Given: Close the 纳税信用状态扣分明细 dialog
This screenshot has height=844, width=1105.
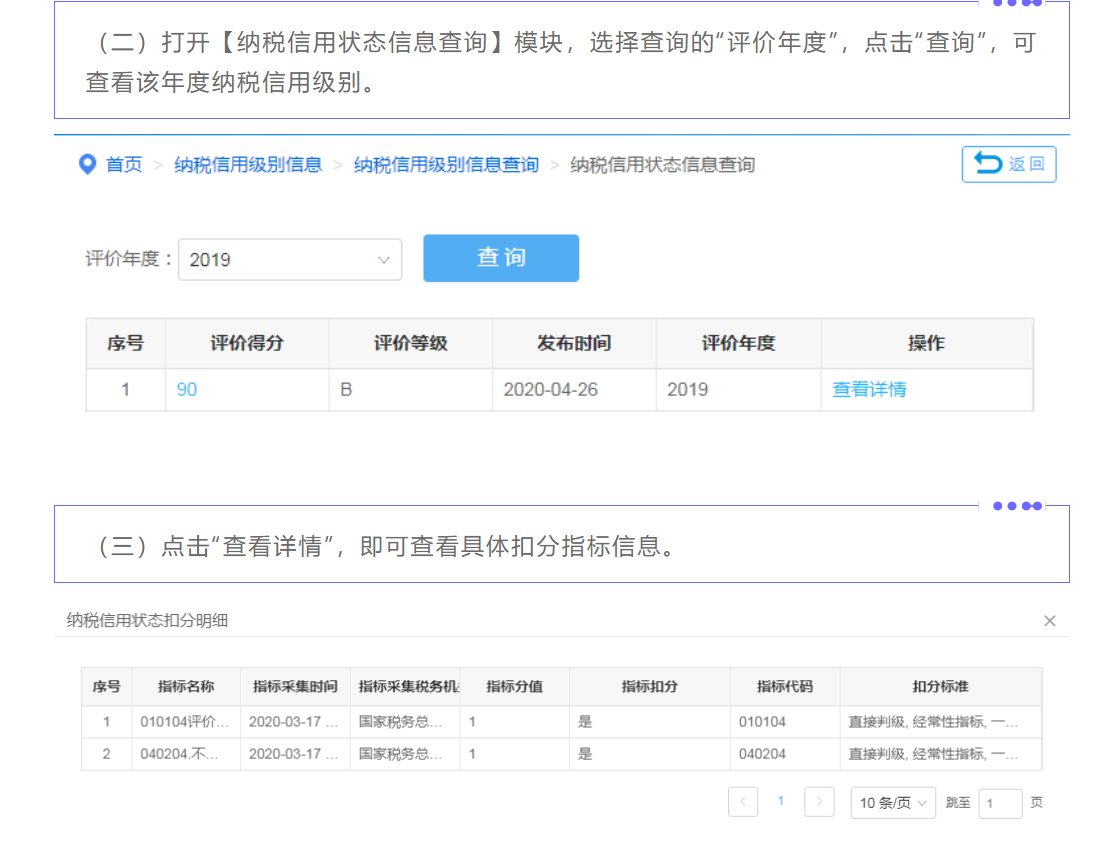Looking at the screenshot, I should [x=1049, y=621].
